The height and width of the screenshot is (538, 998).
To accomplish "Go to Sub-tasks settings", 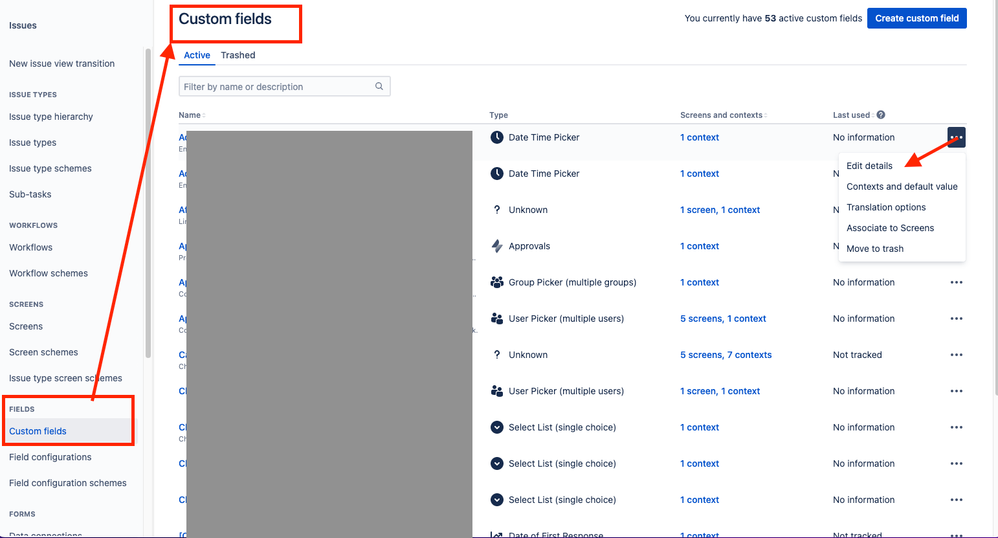I will (30, 195).
